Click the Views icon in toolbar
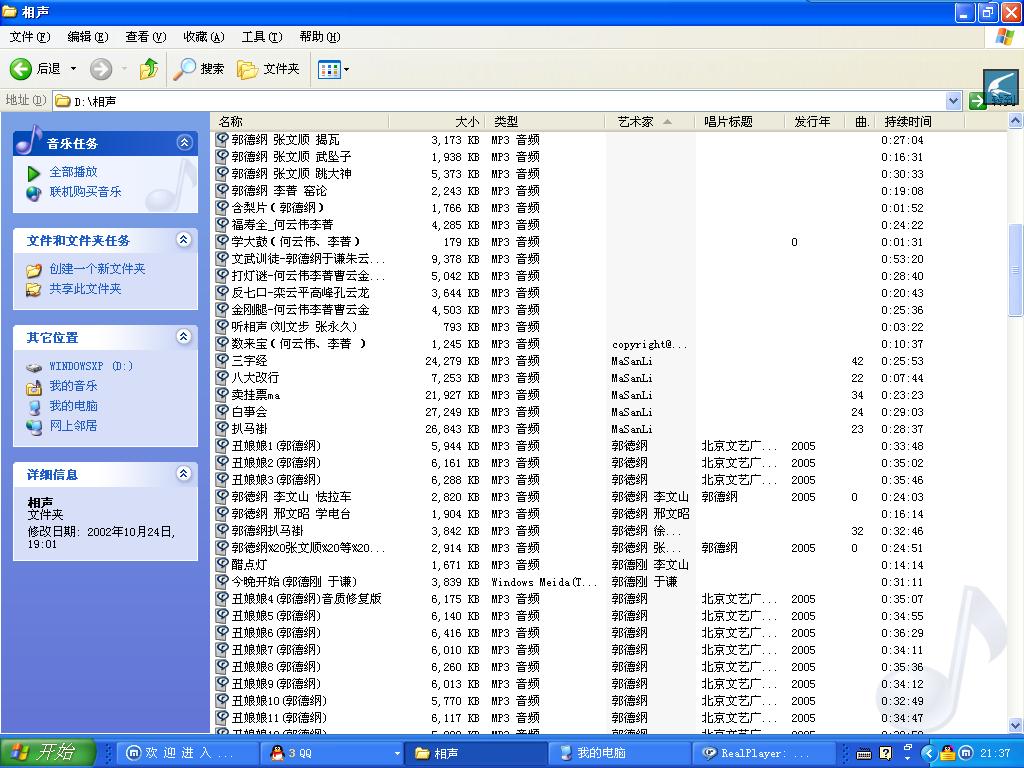The width and height of the screenshot is (1024, 768). click(327, 69)
